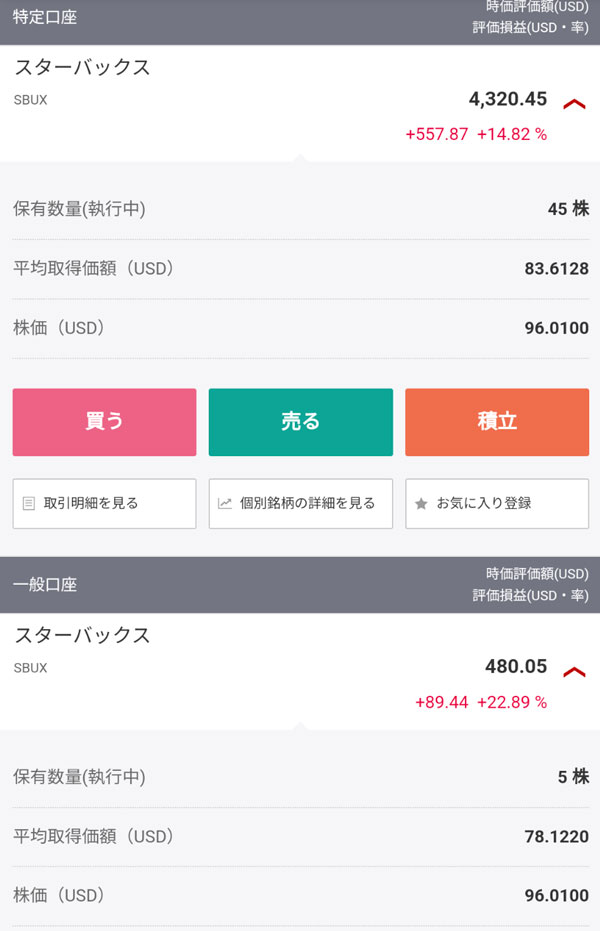
Task: Click the document icon beside 取引明細を見る
Action: click(x=29, y=504)
